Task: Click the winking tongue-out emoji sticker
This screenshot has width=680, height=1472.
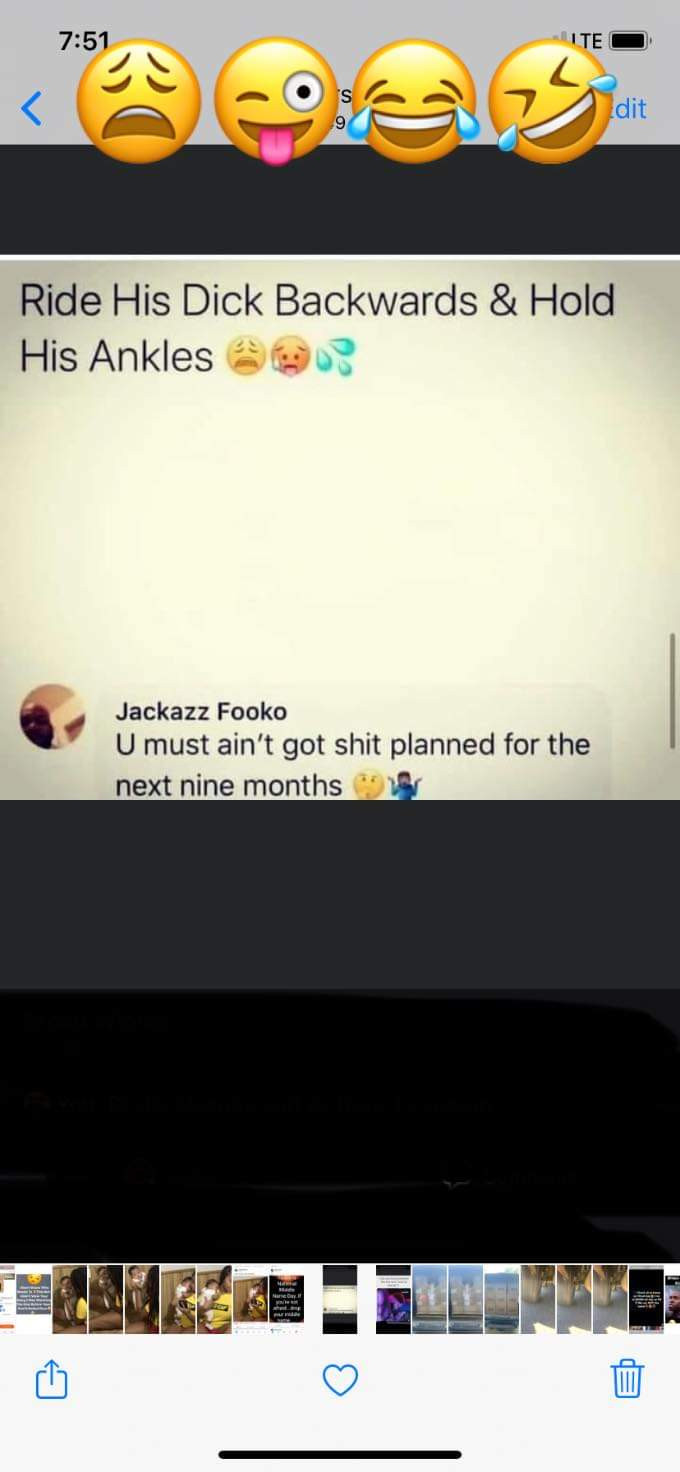Action: point(276,100)
